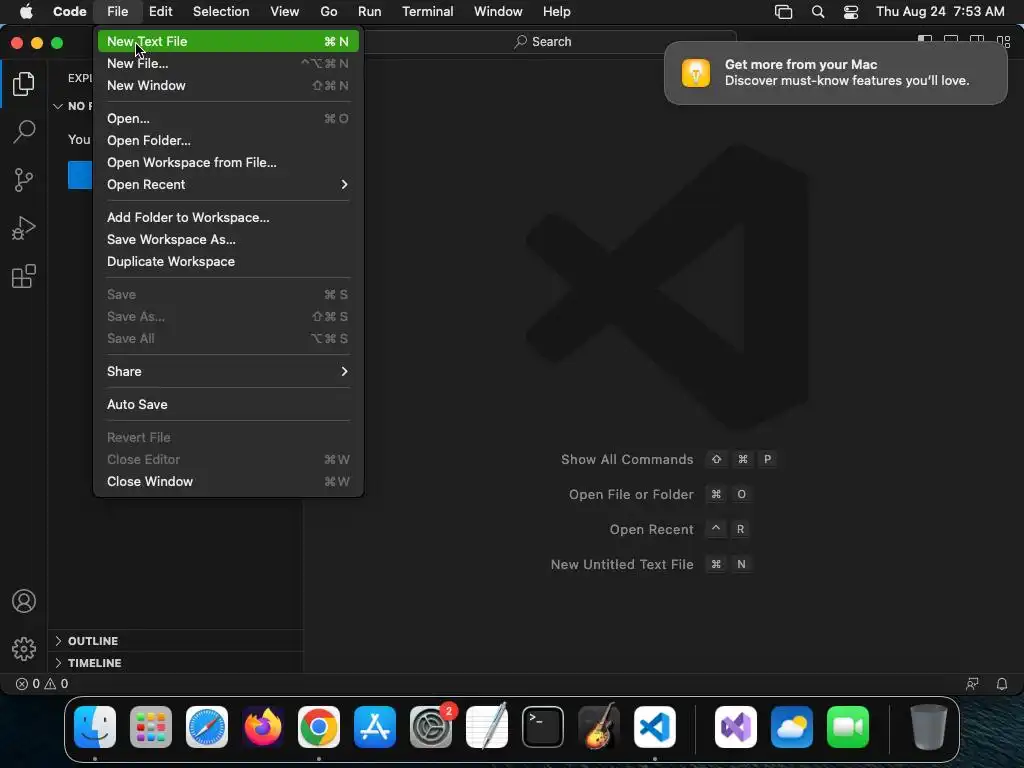Open the Help menu
Viewport: 1024px width, 768px height.
pyautogui.click(x=556, y=12)
